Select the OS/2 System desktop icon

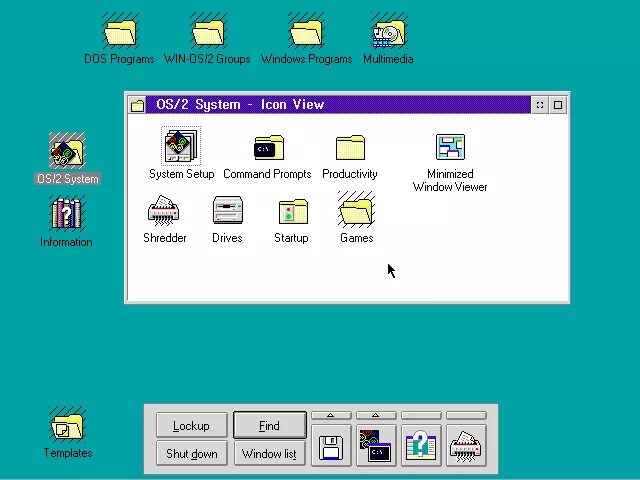[x=67, y=151]
